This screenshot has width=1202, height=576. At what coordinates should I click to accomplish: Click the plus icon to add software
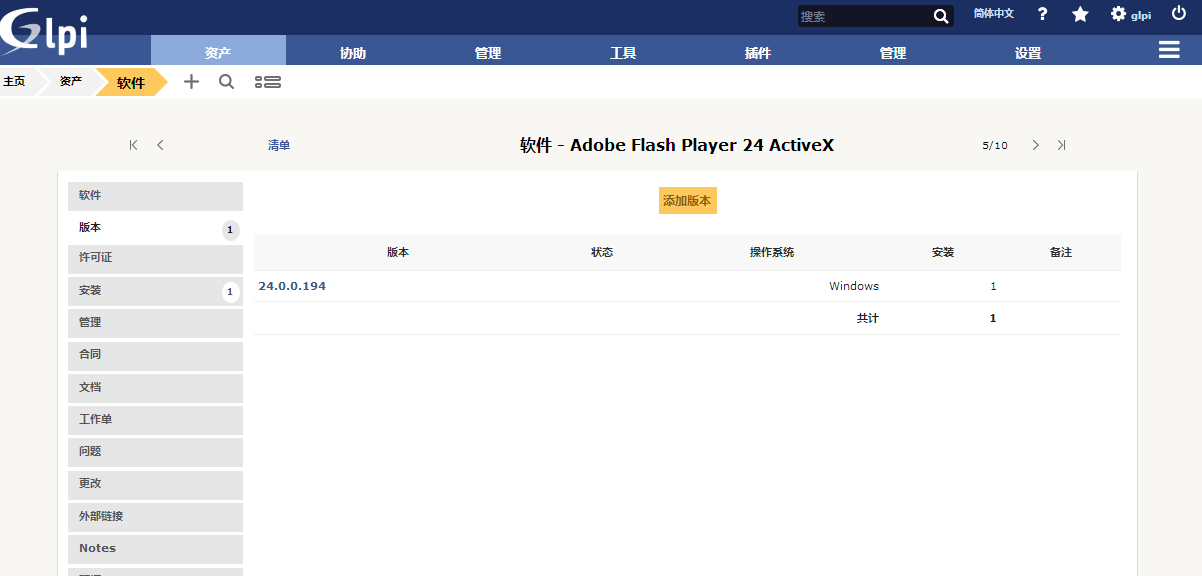(192, 82)
